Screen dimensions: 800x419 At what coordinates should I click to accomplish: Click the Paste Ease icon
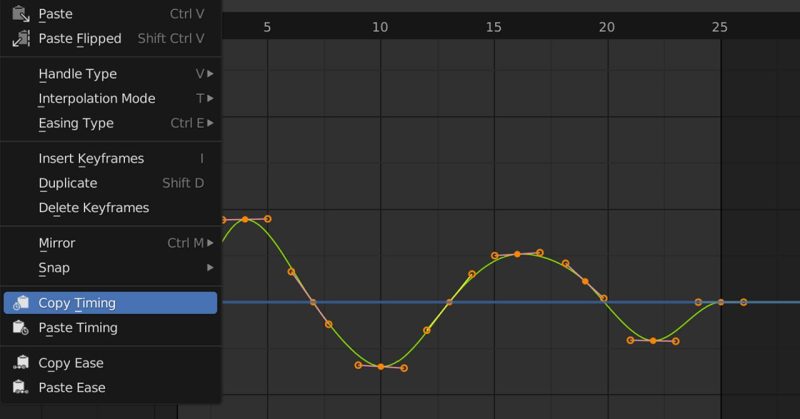pos(20,388)
